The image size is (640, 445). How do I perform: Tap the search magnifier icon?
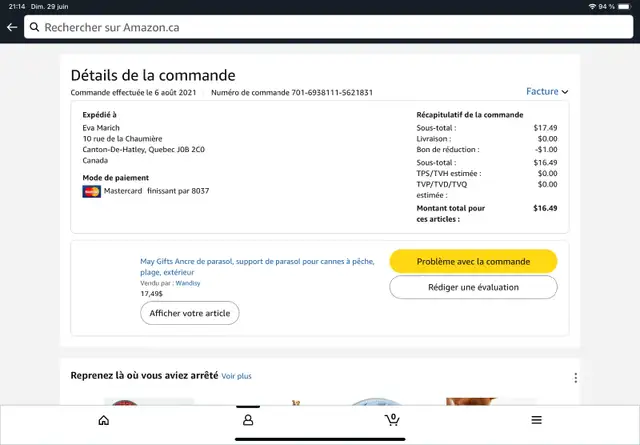[x=35, y=27]
